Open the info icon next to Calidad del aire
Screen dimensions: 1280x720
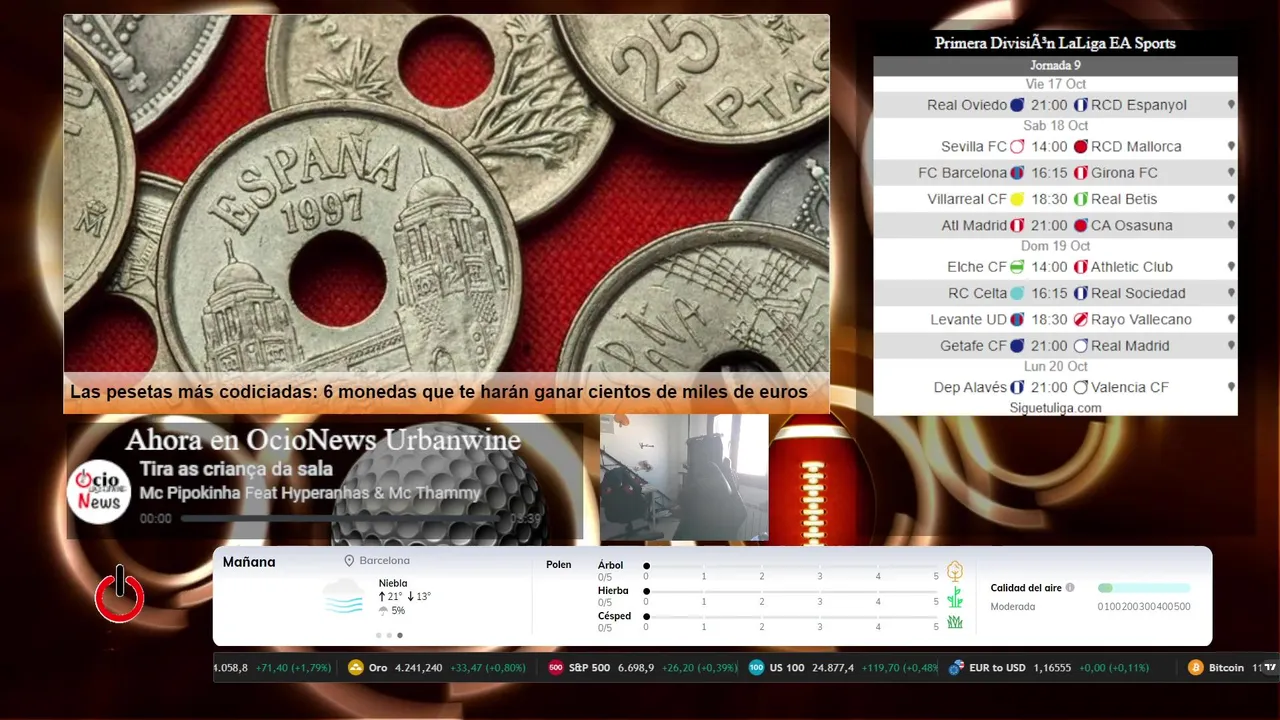coord(1070,588)
